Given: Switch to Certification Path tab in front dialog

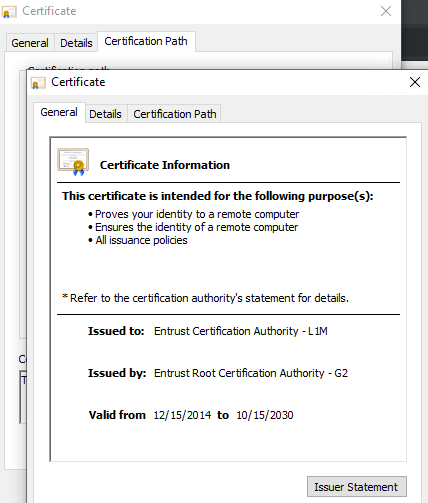Looking at the screenshot, I should pyautogui.click(x=175, y=114).
